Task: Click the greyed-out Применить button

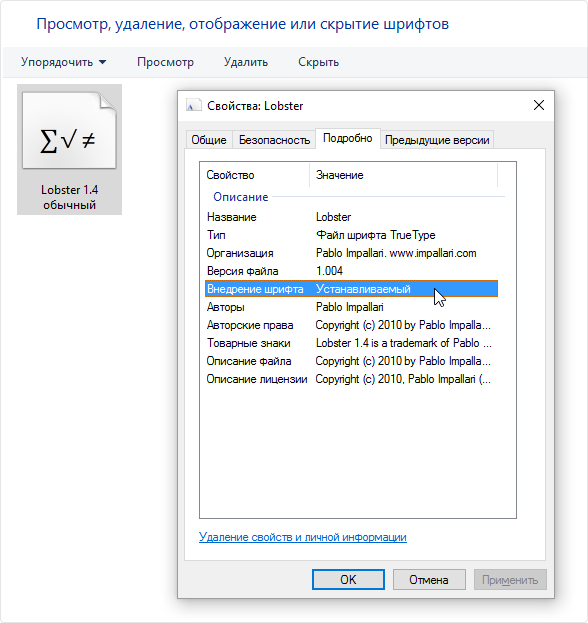Action: click(x=510, y=580)
